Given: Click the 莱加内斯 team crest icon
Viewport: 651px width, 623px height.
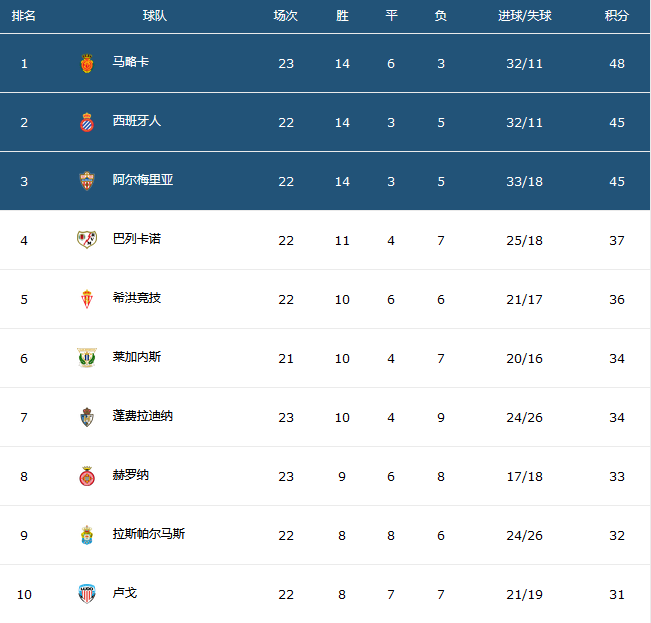Looking at the screenshot, I should [87, 358].
